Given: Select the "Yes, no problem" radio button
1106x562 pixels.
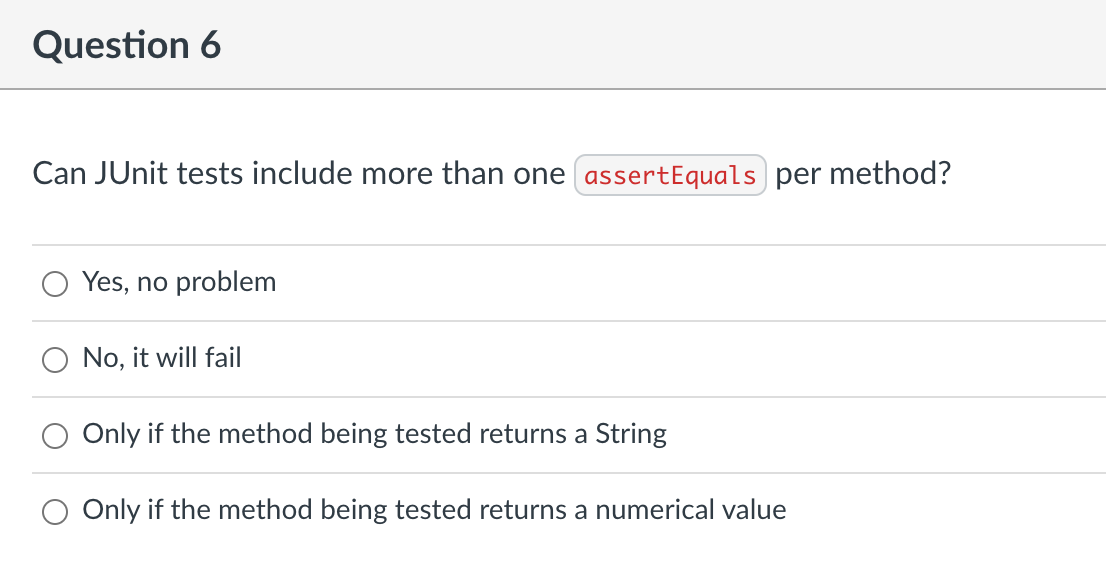Looking at the screenshot, I should pyautogui.click(x=54, y=284).
